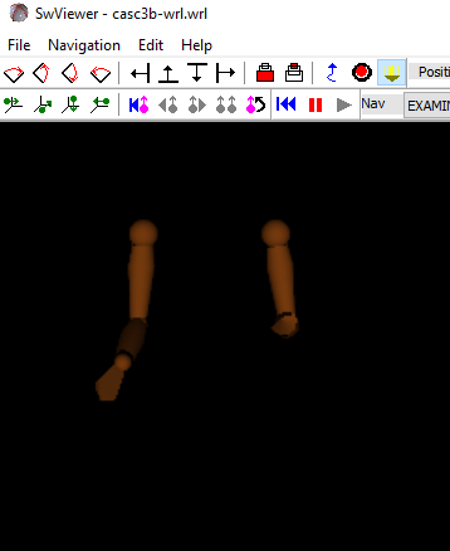Click the black move-down arrow icon
The height and width of the screenshot is (551, 450).
click(197, 73)
